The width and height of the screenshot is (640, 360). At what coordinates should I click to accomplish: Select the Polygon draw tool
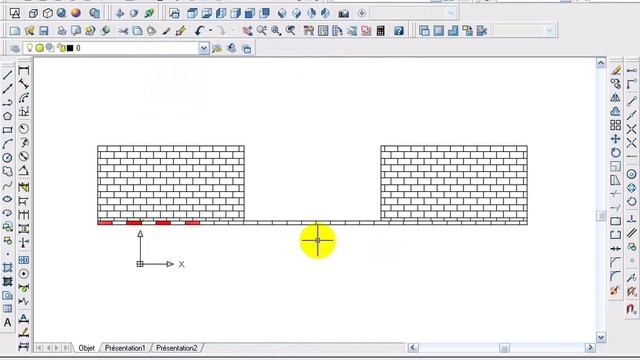[7, 116]
